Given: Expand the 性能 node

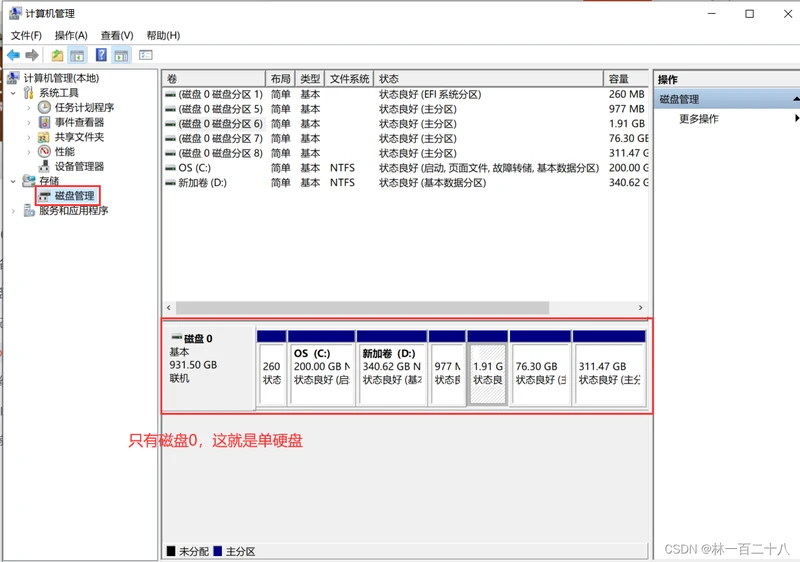Looking at the screenshot, I should pyautogui.click(x=29, y=152).
